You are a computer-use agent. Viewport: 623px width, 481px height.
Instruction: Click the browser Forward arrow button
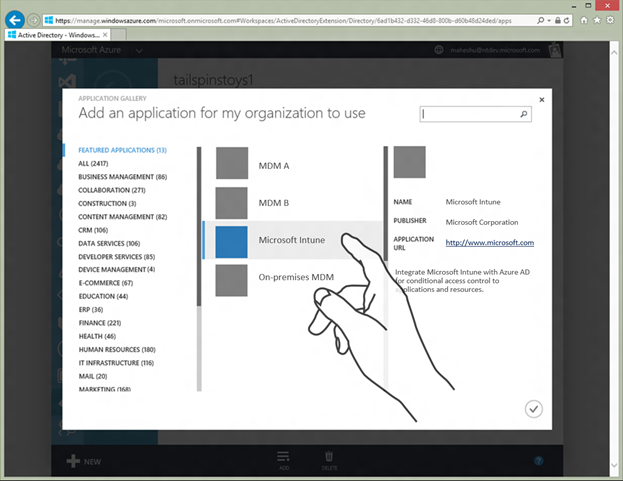[x=34, y=20]
